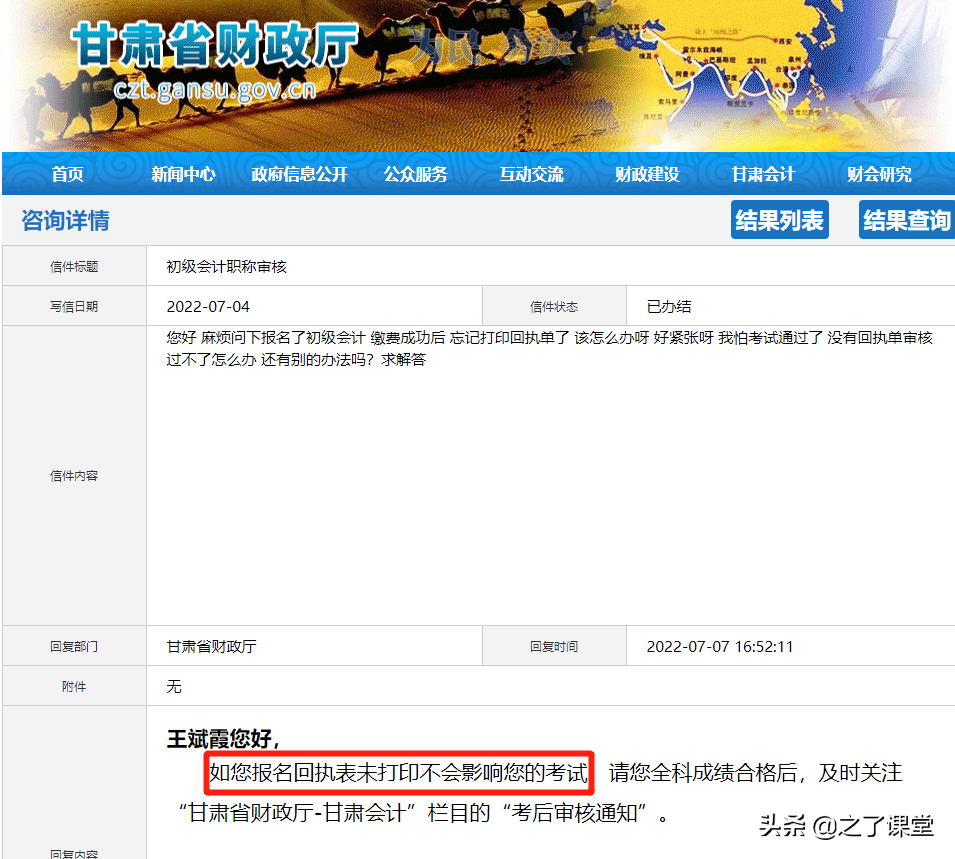
Task: Open the 公众服务 section
Action: [415, 173]
